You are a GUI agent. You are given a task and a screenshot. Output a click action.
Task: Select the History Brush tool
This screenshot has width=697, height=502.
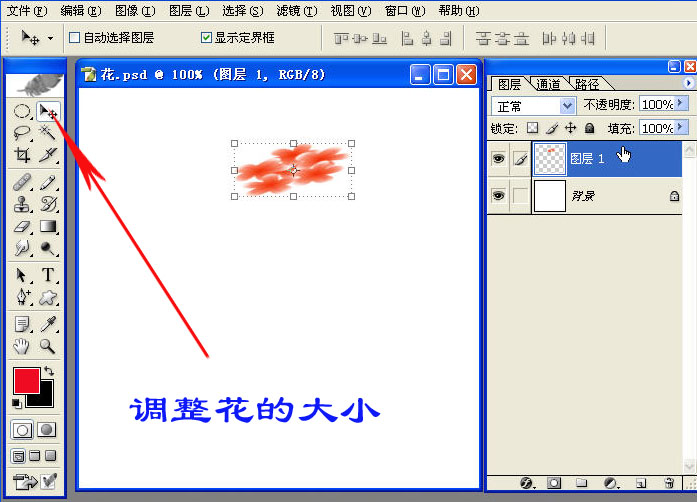point(48,205)
